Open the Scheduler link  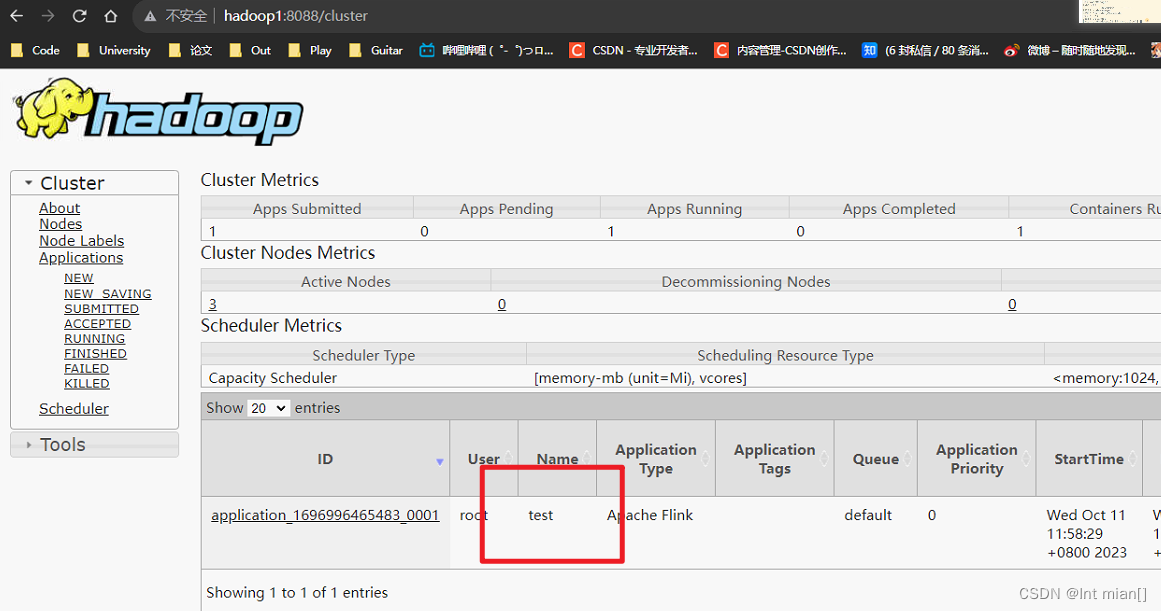click(x=73, y=409)
